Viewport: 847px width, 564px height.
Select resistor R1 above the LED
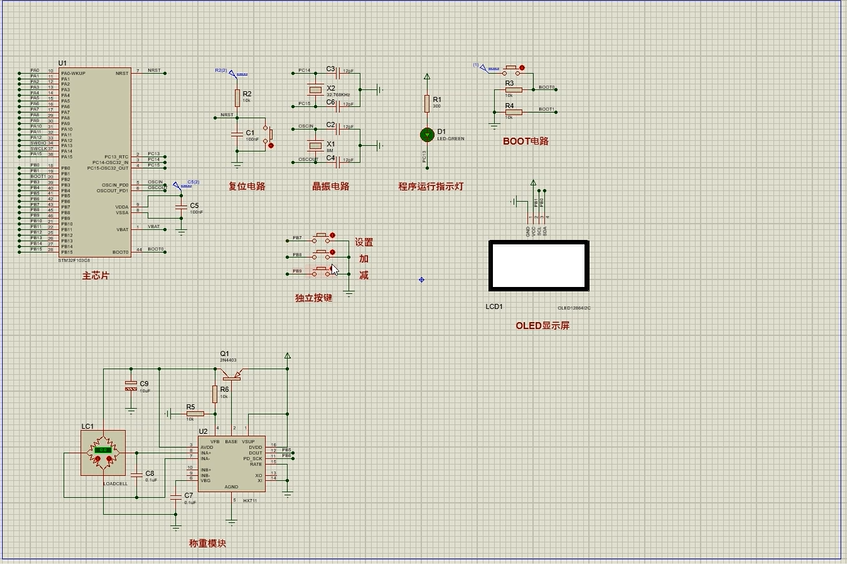427,103
